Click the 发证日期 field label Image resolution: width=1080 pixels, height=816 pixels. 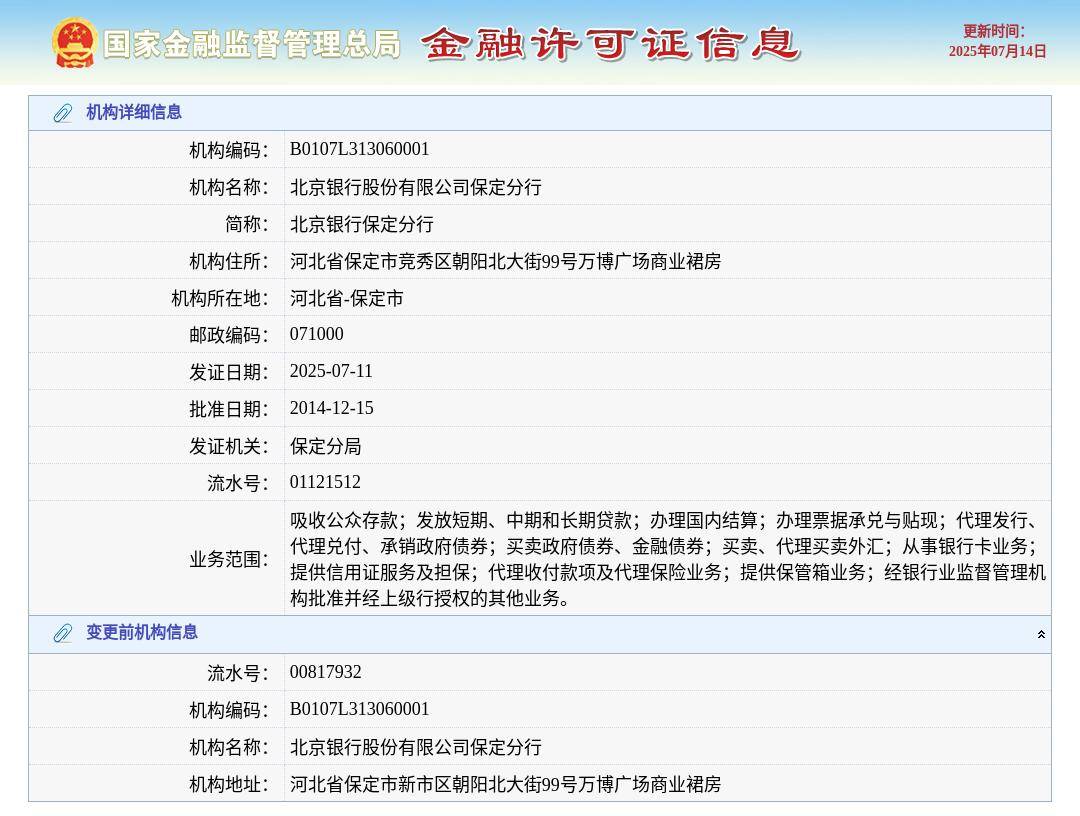click(x=229, y=372)
